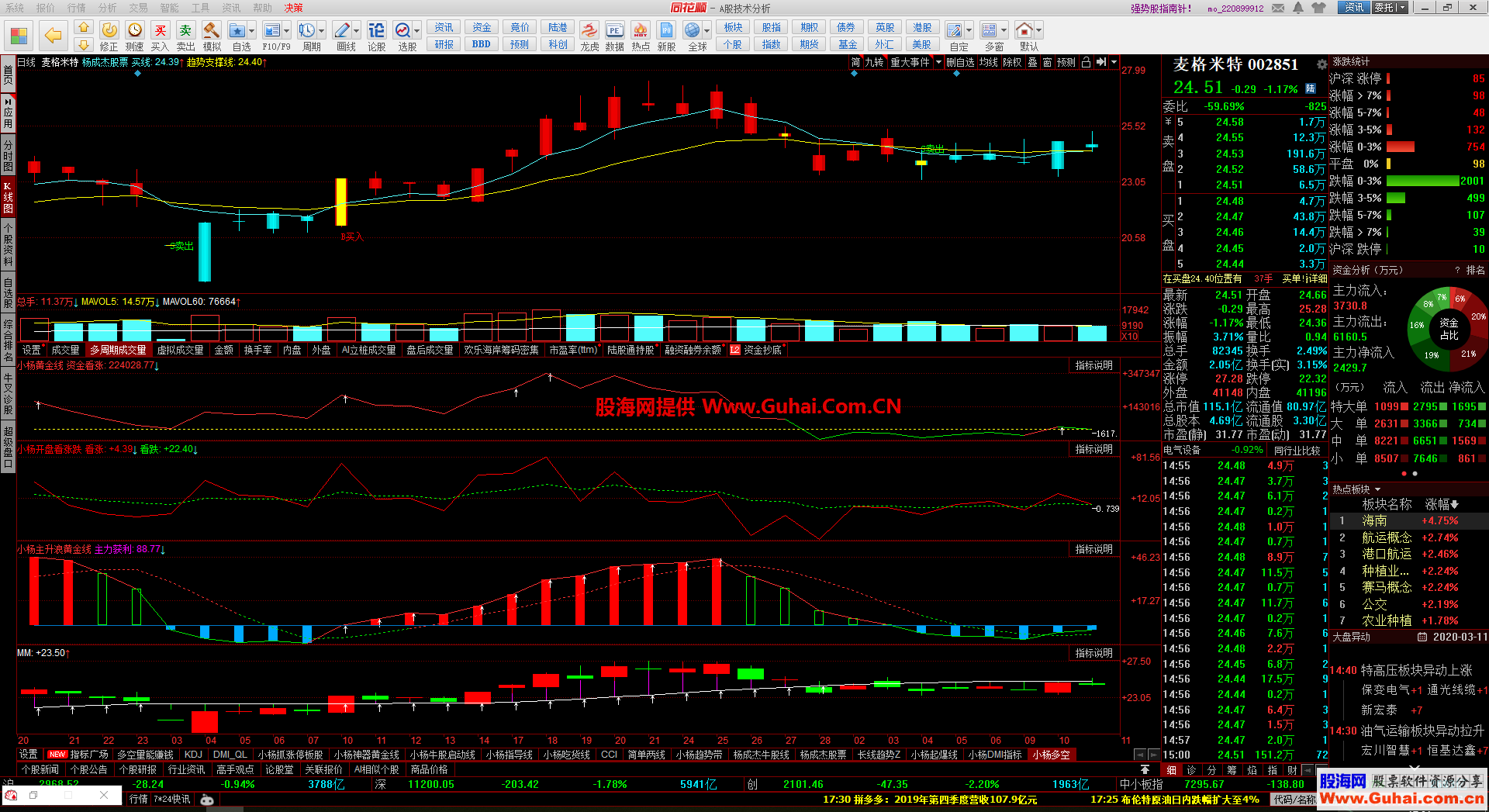Open the dropdown arrow next to 默认 icon
This screenshot has height=812, width=1489.
click(1039, 30)
